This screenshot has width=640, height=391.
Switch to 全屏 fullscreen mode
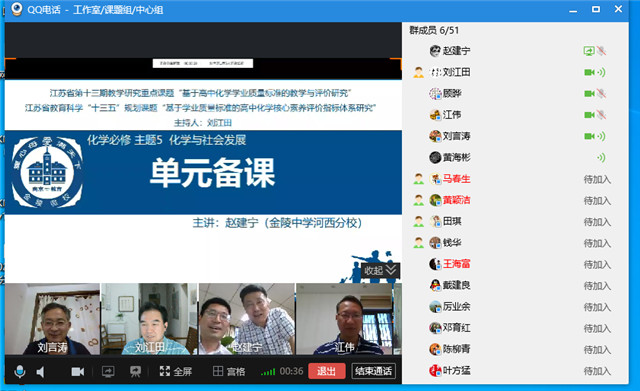click(x=176, y=371)
